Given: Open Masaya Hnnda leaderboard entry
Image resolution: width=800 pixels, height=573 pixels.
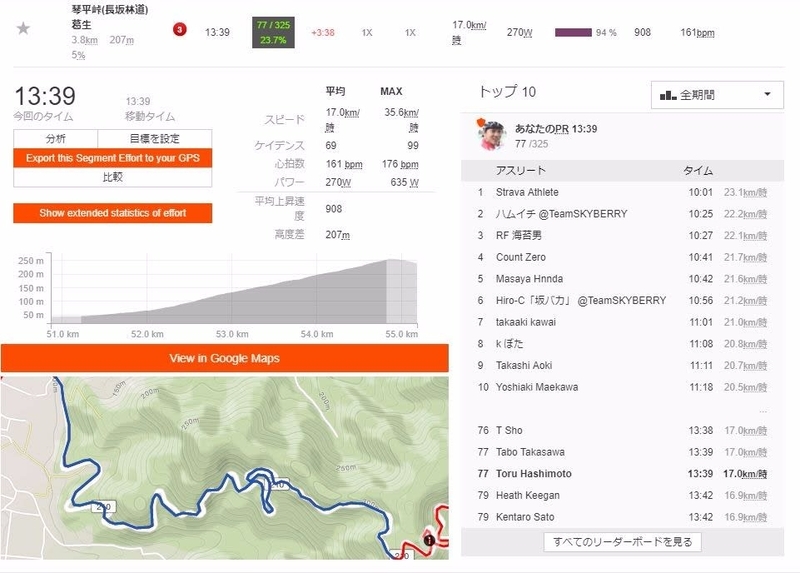Looking at the screenshot, I should pyautogui.click(x=529, y=279).
